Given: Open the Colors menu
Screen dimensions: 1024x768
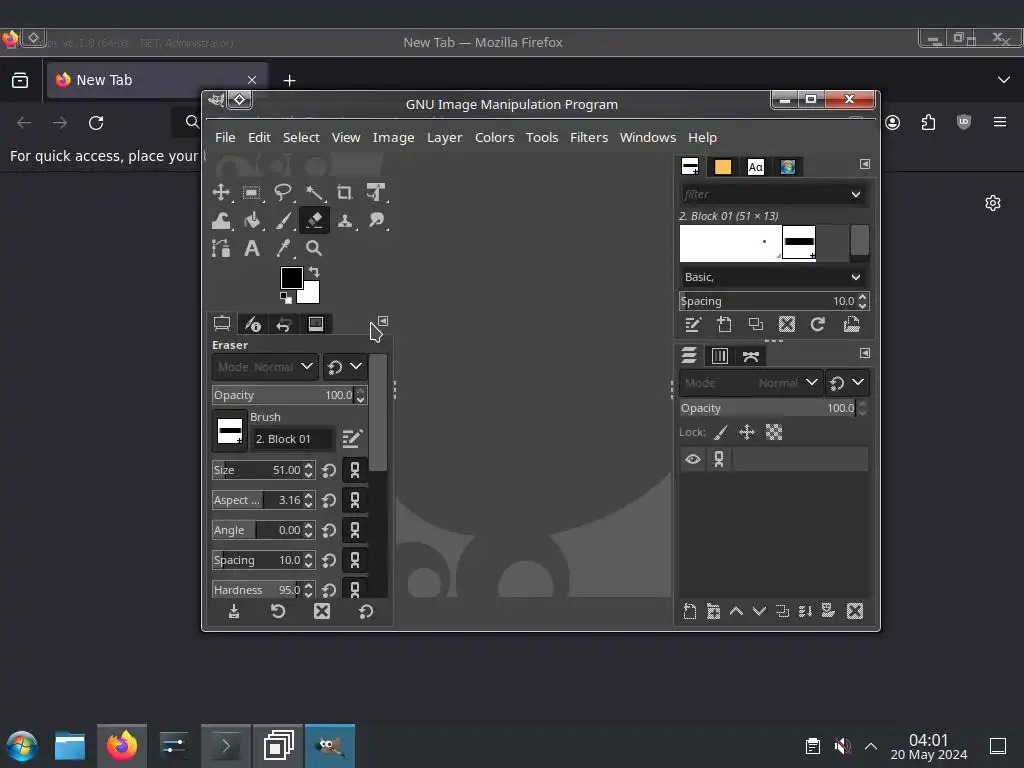Looking at the screenshot, I should pos(494,138).
